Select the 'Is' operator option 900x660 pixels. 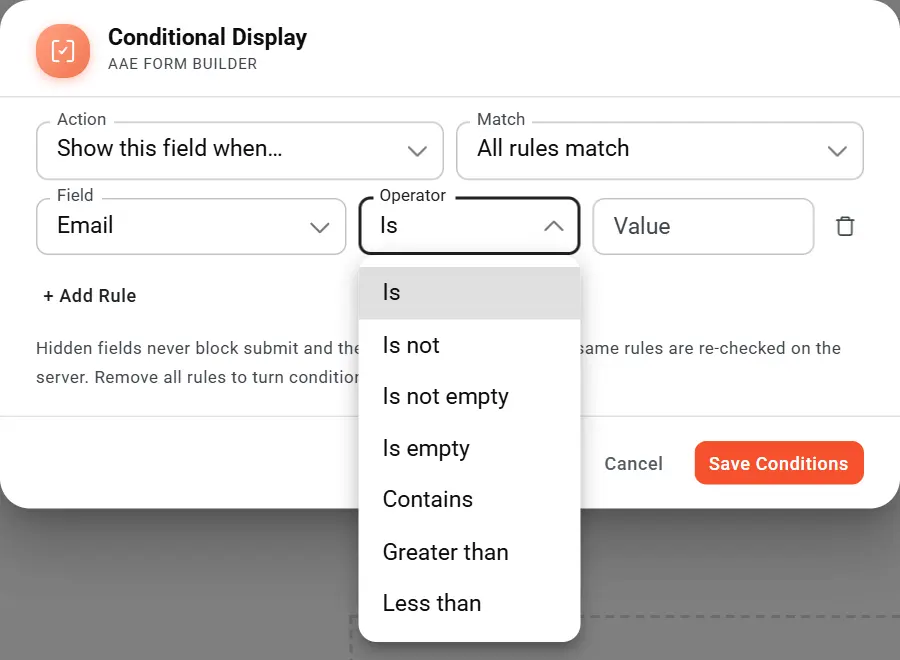point(470,293)
